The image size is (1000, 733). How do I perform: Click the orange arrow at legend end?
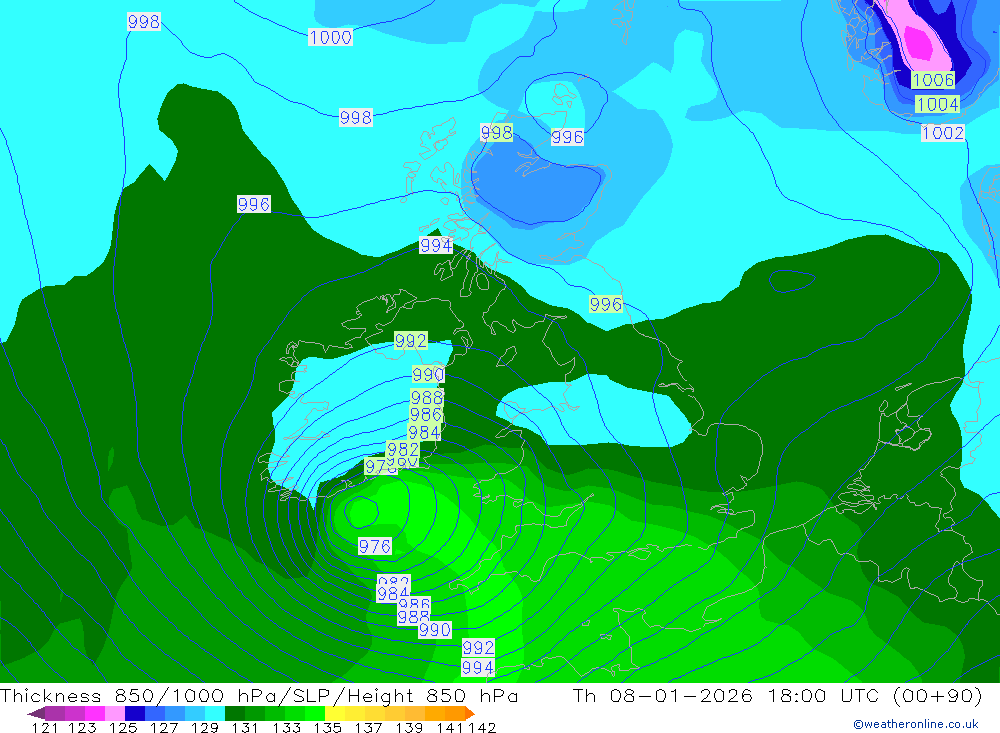click(x=470, y=713)
